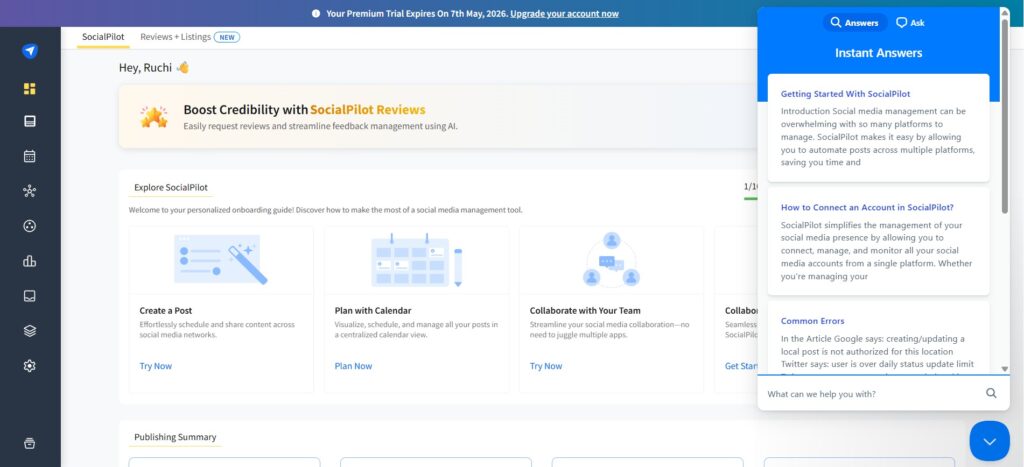Click the Plan with Calendar card title

point(373,311)
